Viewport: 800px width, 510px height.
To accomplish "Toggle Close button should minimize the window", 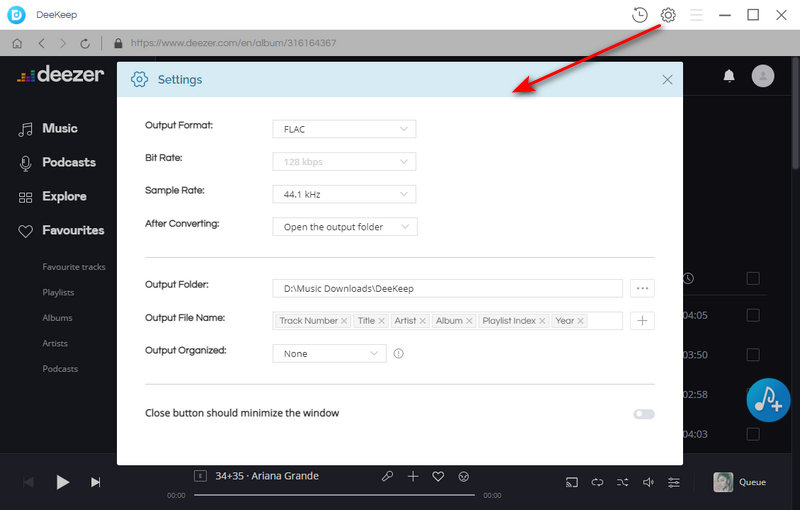I will (x=644, y=414).
